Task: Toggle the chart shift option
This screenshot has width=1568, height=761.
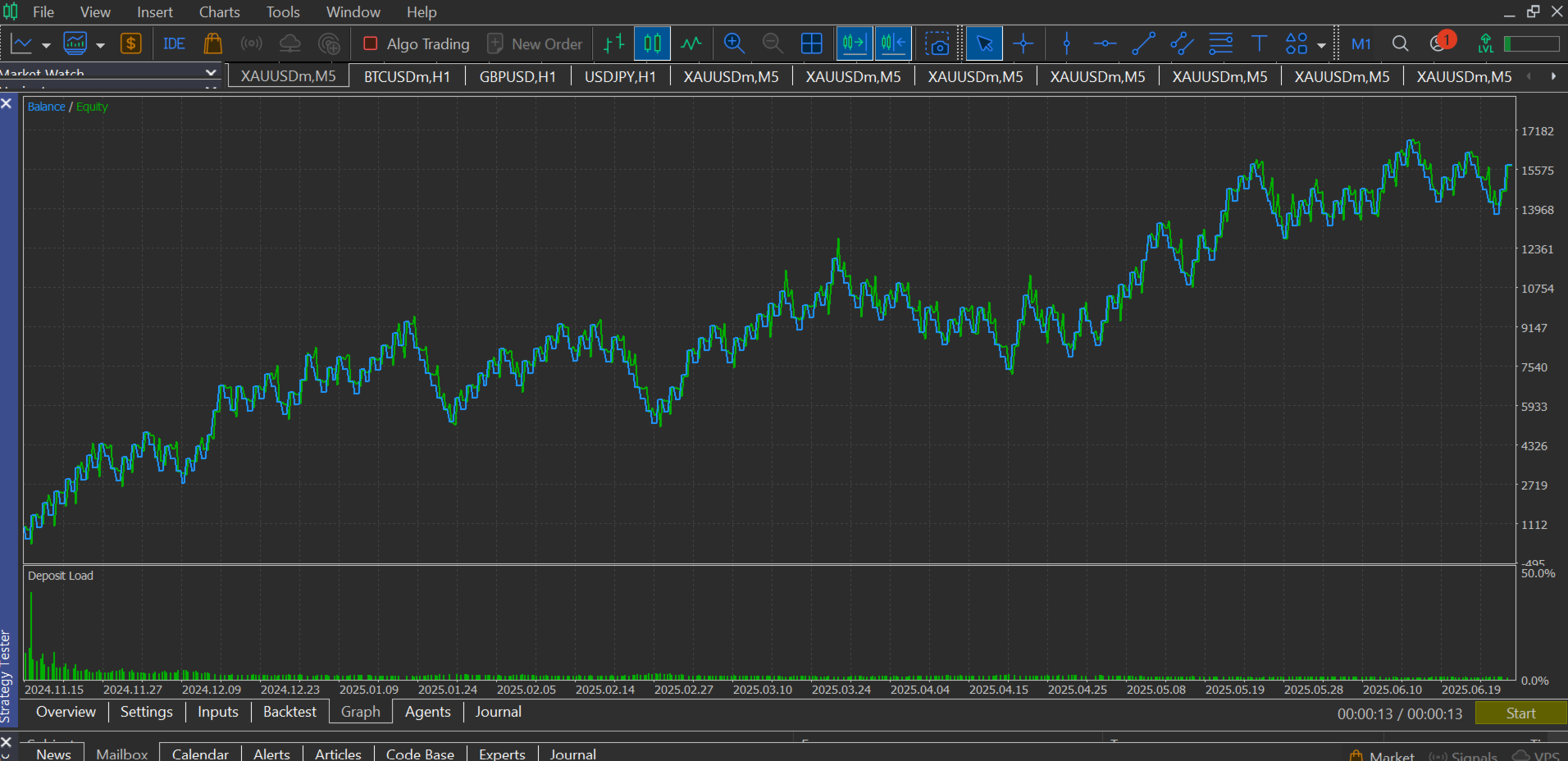Action: pyautogui.click(x=893, y=44)
